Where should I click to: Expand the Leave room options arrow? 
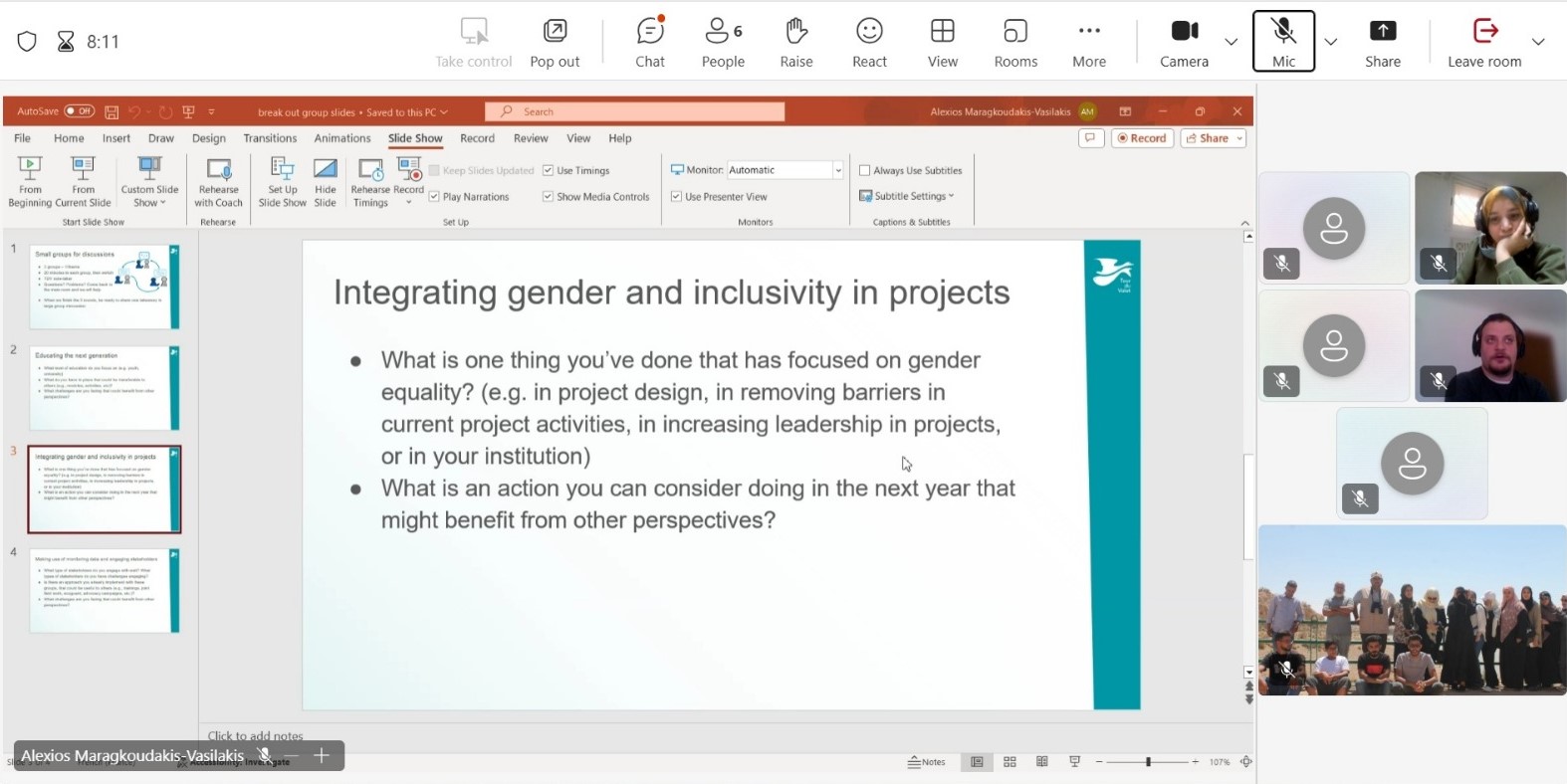1538,42
